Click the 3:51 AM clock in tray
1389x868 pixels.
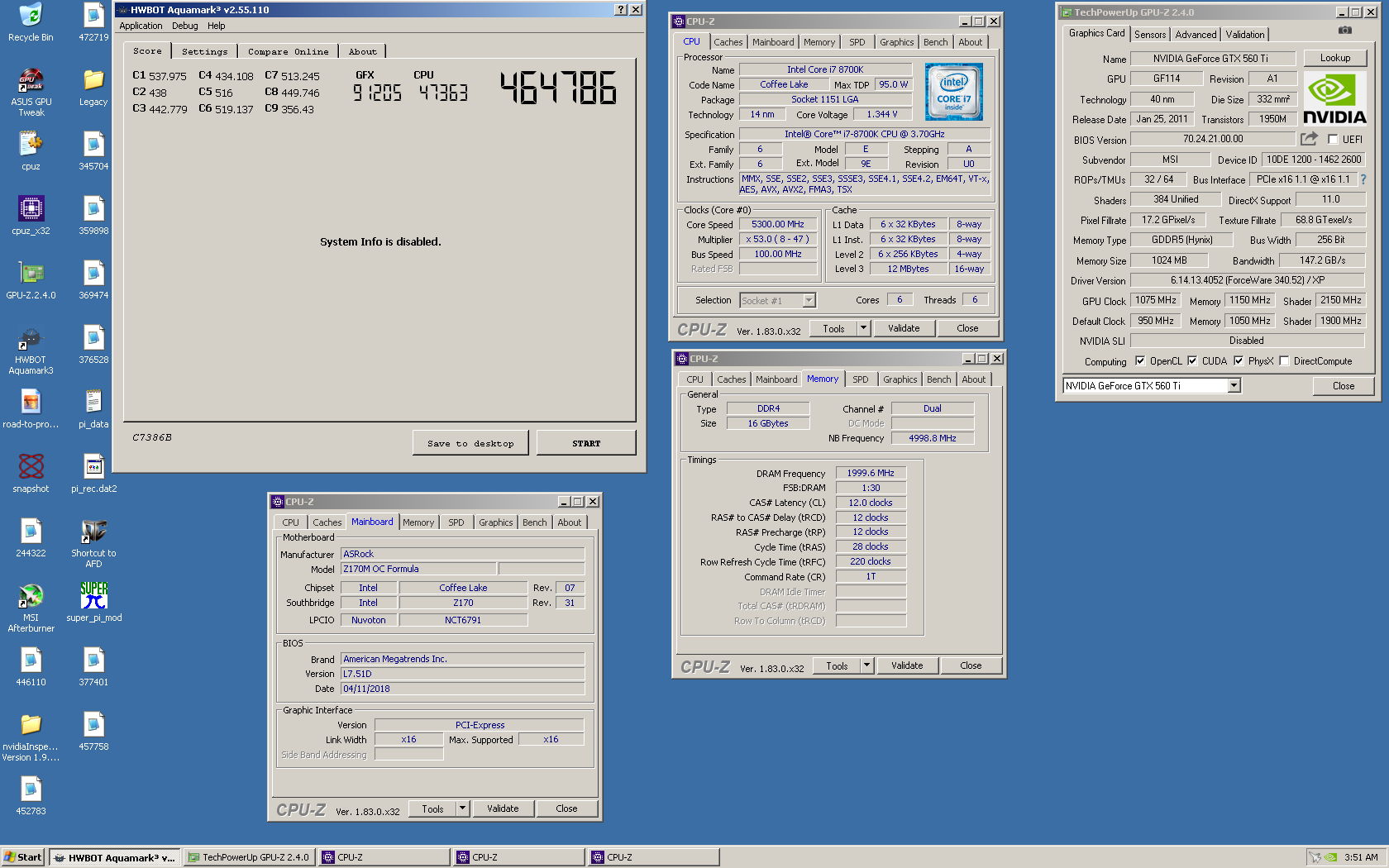tap(1361, 857)
